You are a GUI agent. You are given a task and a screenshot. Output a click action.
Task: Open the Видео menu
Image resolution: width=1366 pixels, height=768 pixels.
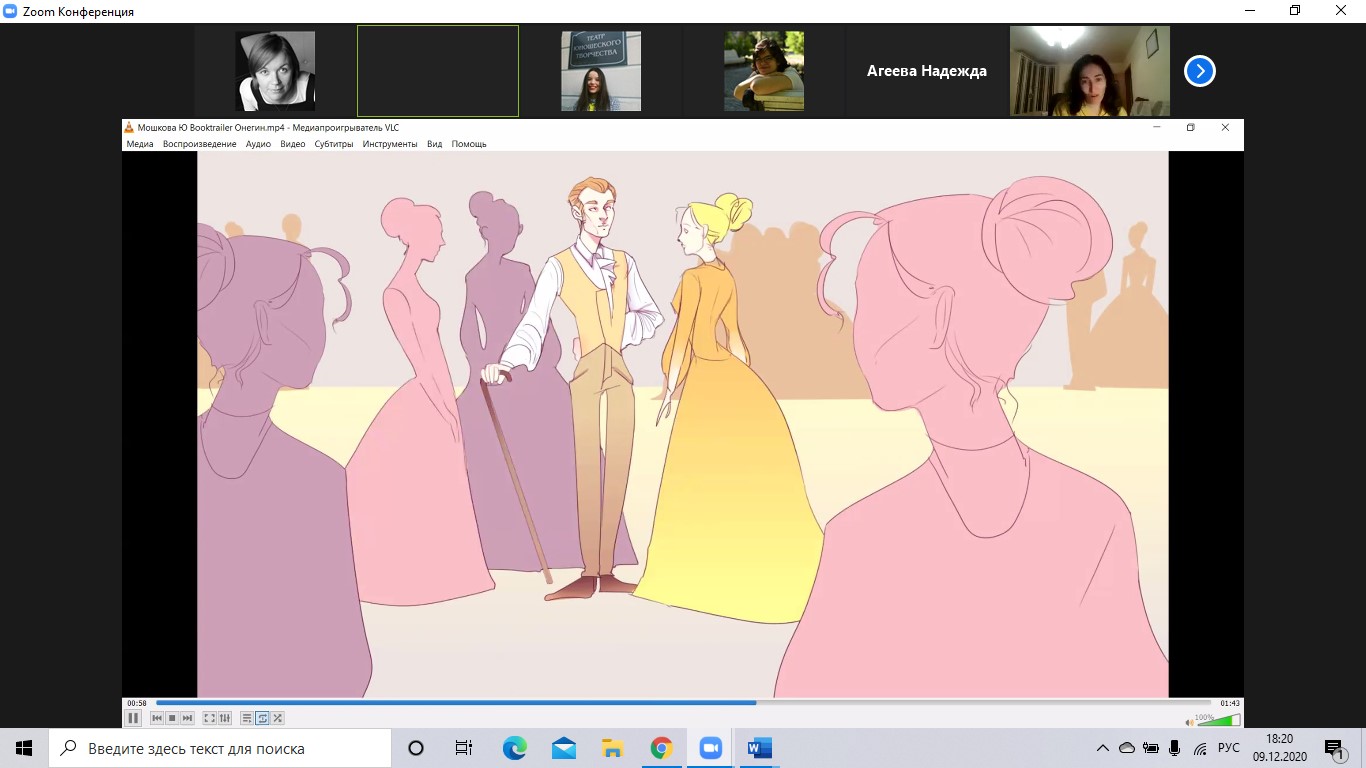click(293, 144)
